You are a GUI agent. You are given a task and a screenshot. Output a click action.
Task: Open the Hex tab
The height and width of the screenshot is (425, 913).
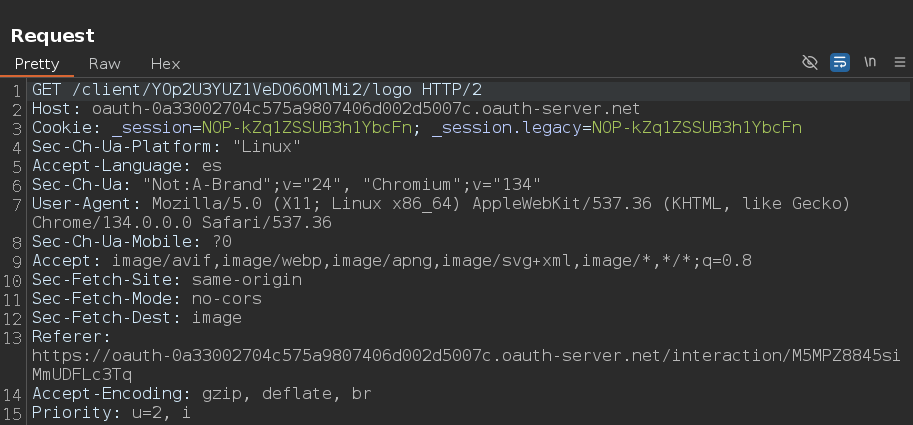click(x=165, y=63)
